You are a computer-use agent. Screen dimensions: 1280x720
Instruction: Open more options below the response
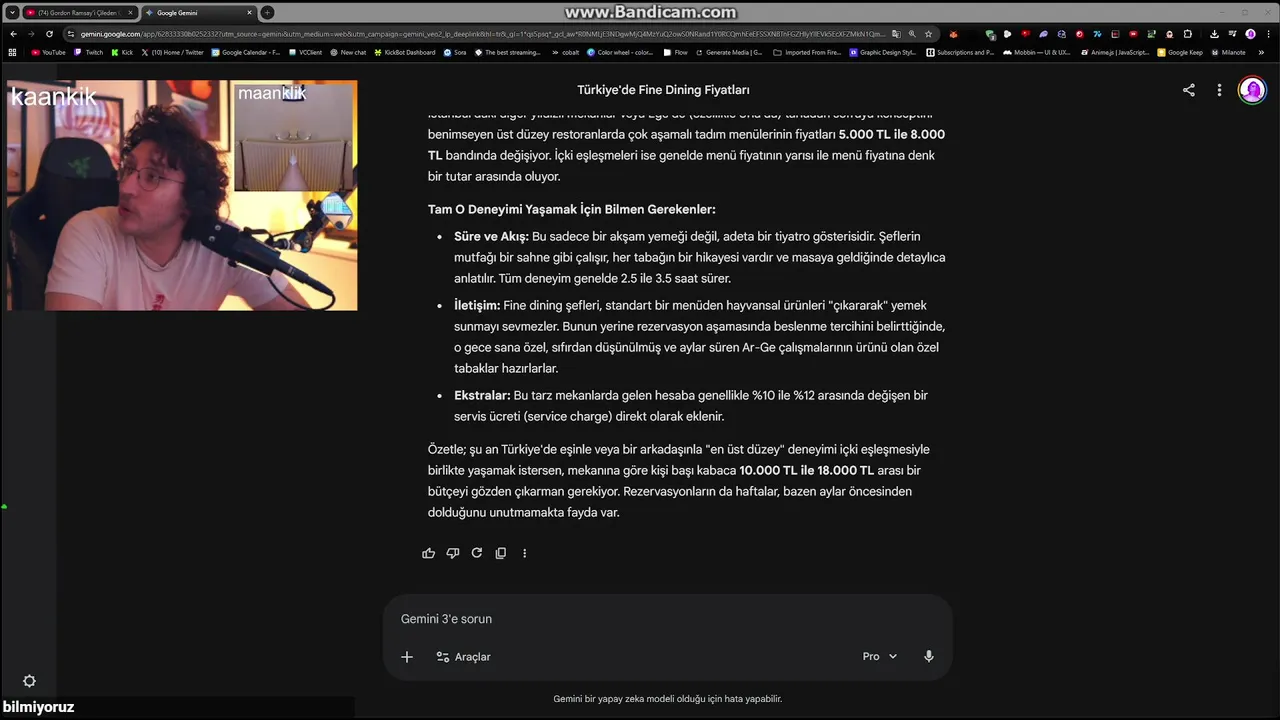click(525, 553)
